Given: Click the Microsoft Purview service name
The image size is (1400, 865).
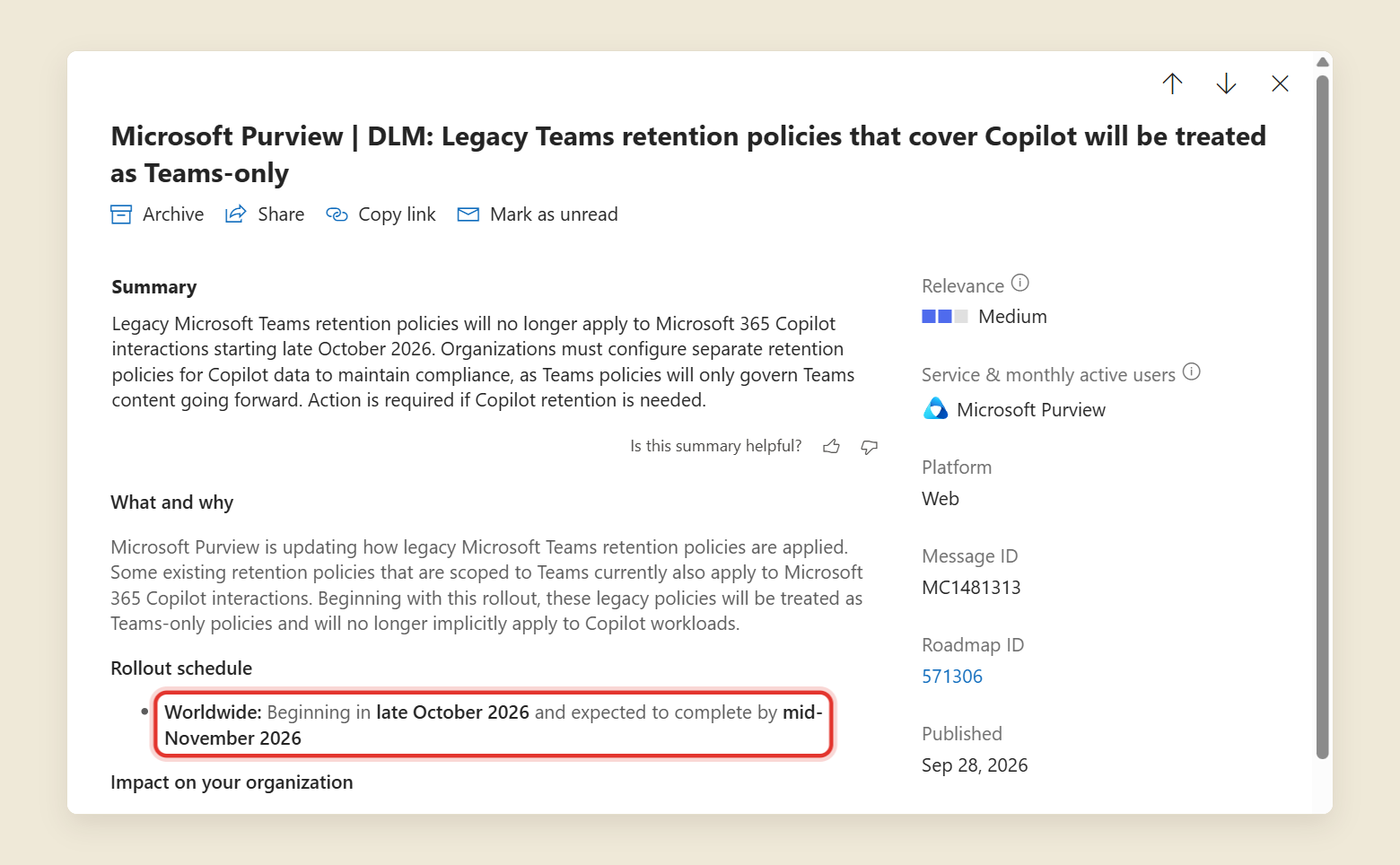Looking at the screenshot, I should point(1031,410).
